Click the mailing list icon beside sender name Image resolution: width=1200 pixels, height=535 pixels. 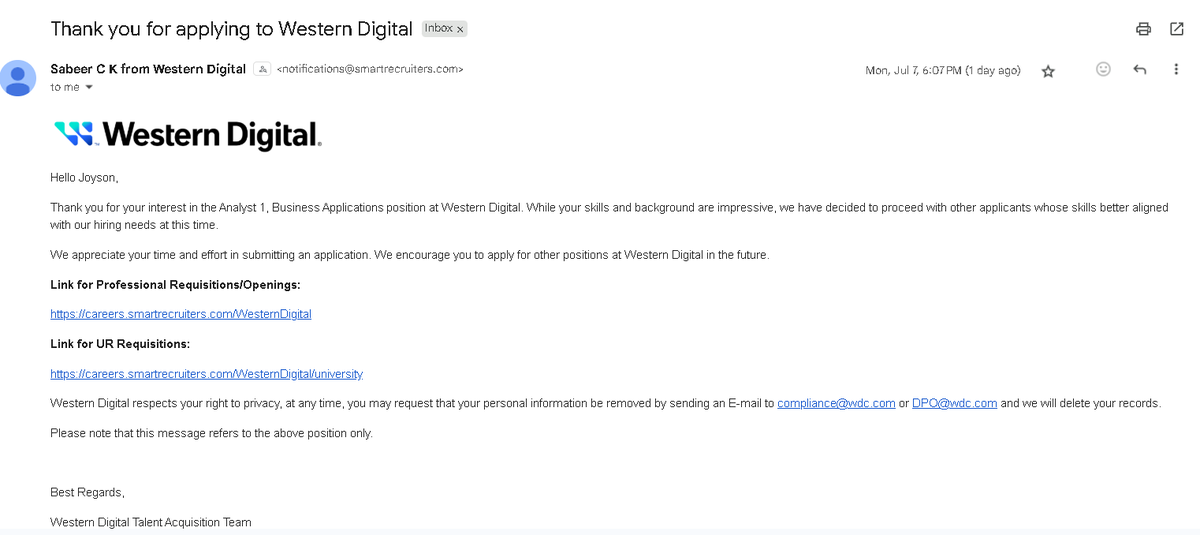coord(262,69)
